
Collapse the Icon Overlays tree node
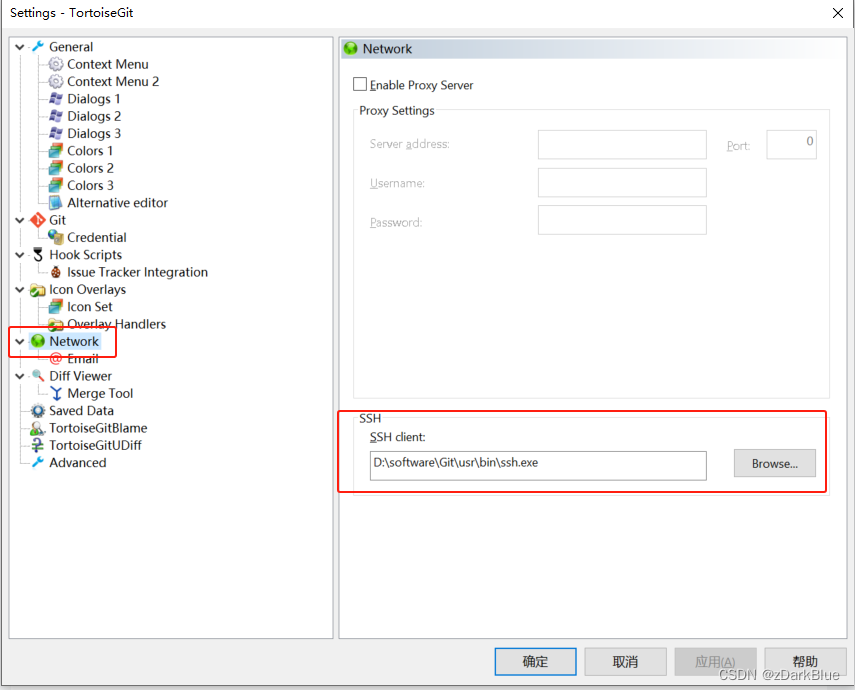[x=20, y=290]
